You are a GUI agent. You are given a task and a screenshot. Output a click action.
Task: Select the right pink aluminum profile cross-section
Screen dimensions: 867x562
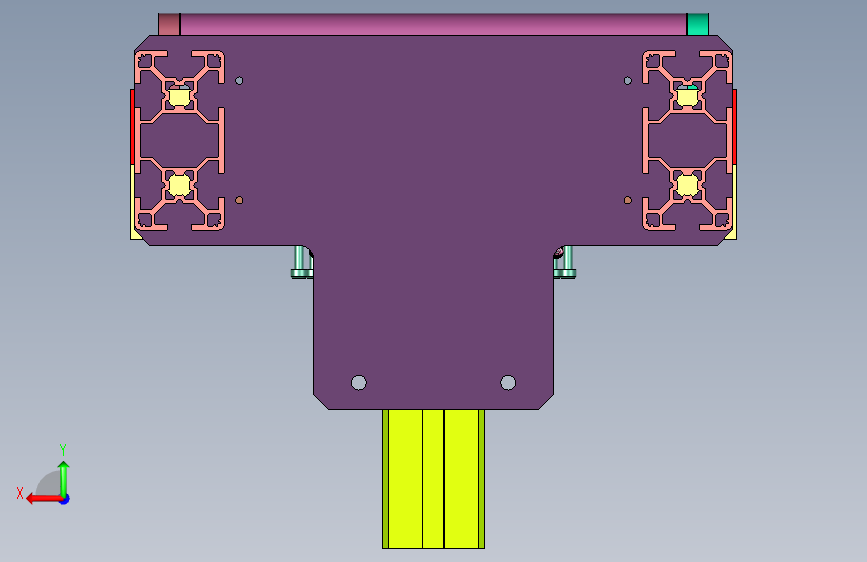(x=687, y=140)
